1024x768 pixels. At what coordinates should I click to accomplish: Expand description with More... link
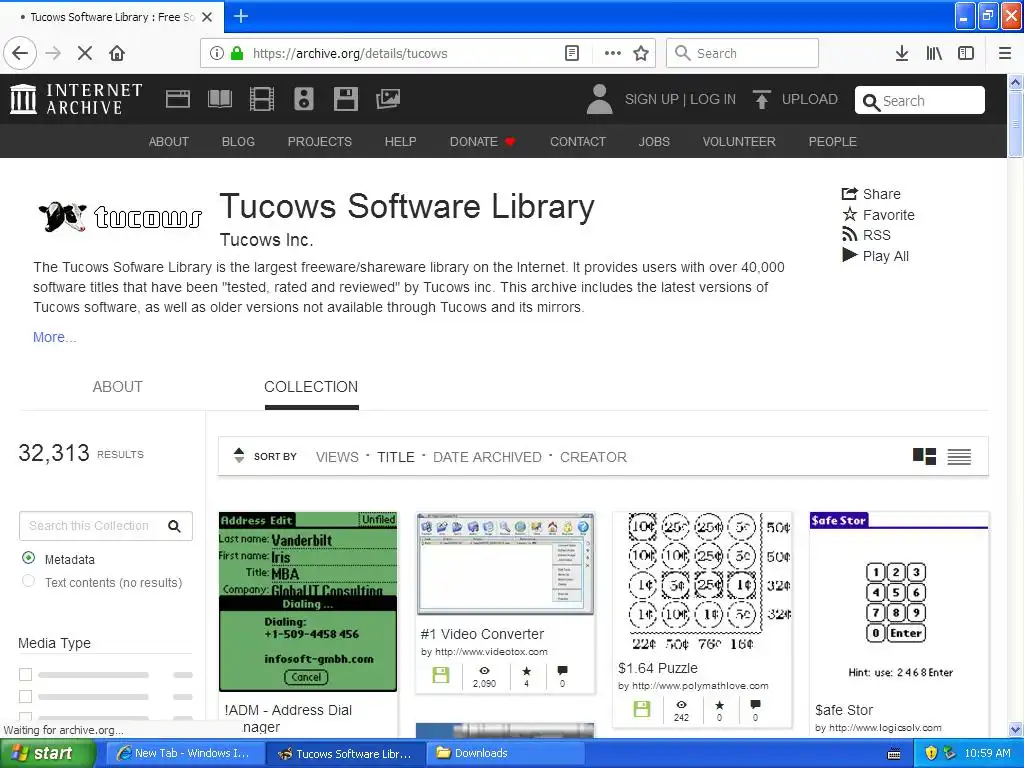click(54, 337)
